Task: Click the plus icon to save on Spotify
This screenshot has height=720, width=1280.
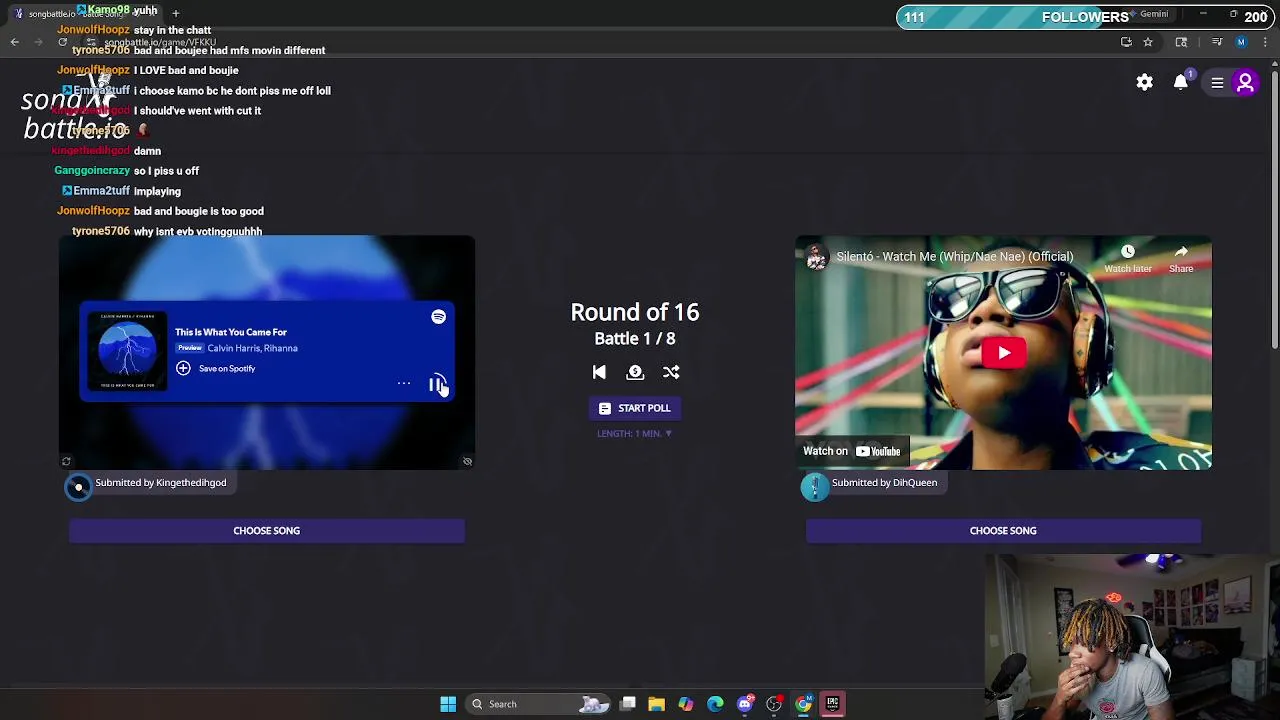Action: pyautogui.click(x=183, y=368)
